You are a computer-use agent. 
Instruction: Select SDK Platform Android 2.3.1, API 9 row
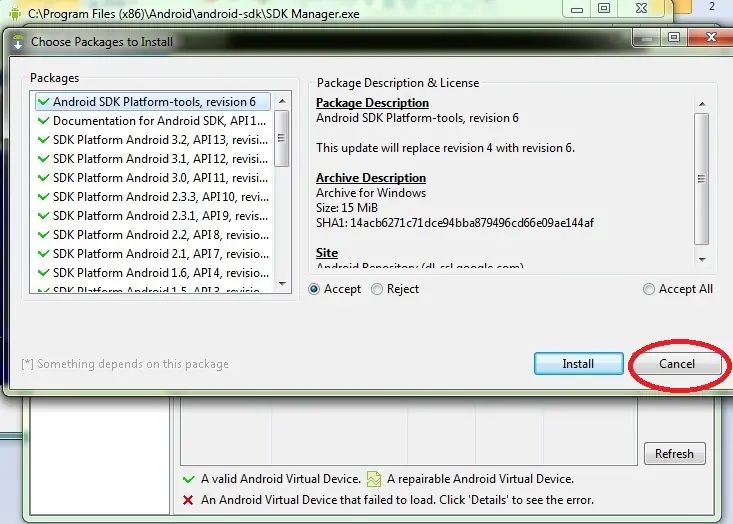(153, 216)
